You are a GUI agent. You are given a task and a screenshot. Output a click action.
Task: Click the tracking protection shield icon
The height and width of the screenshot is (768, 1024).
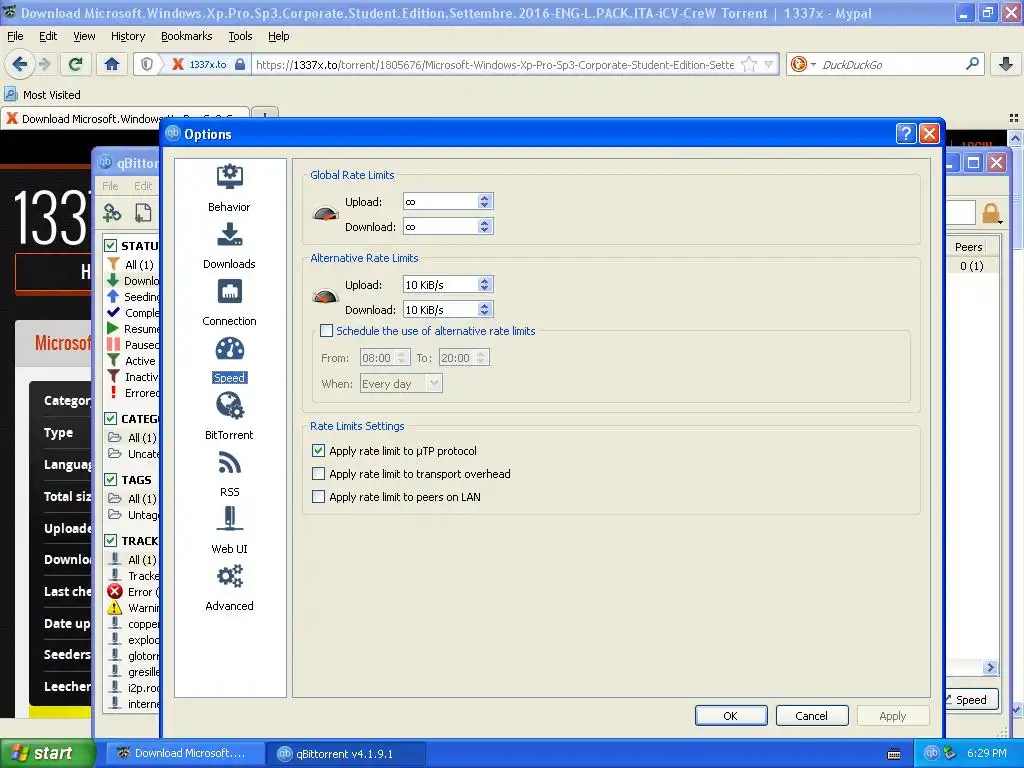[147, 64]
